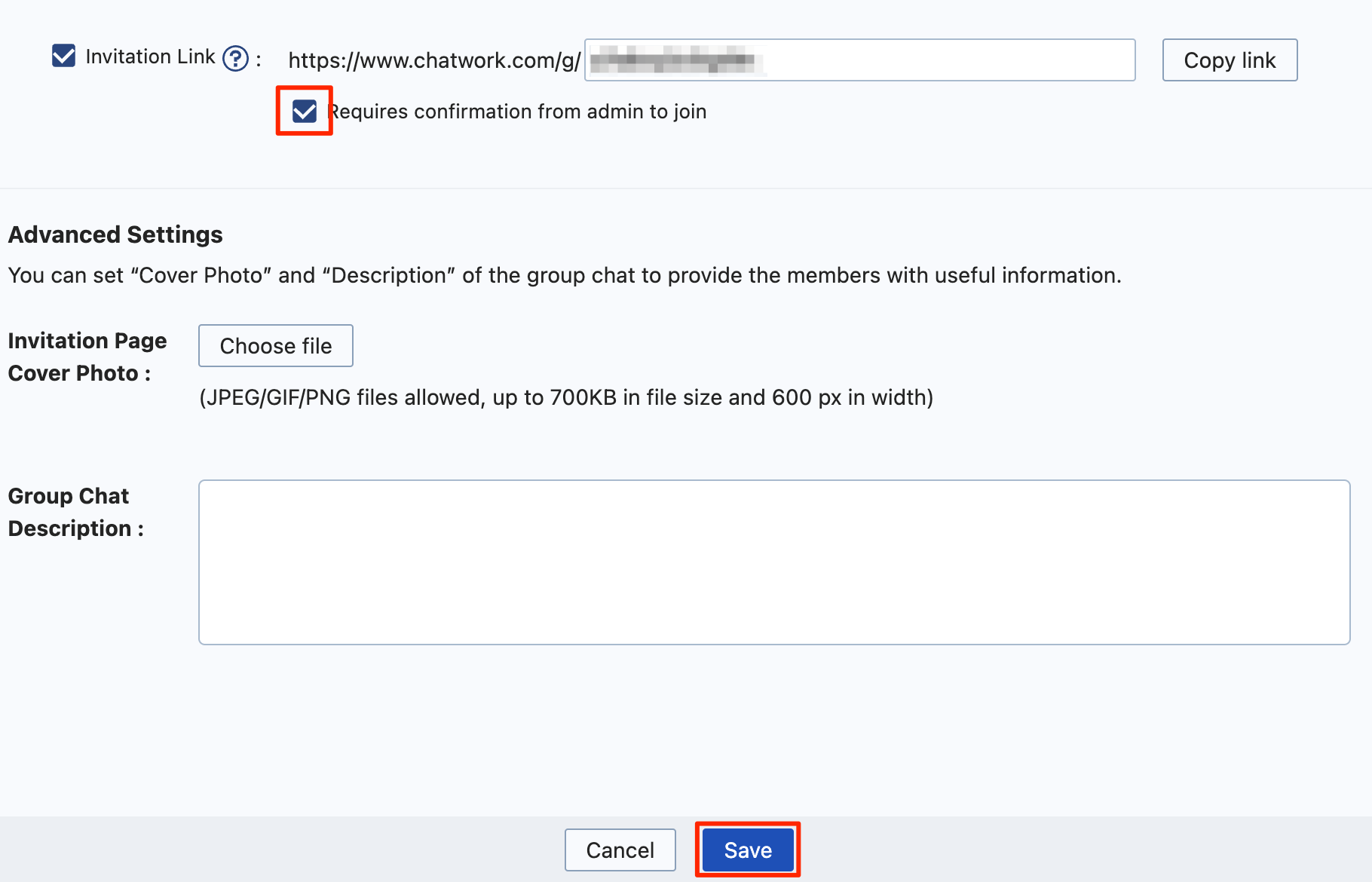Open the Invitation Link help icon

(235, 58)
